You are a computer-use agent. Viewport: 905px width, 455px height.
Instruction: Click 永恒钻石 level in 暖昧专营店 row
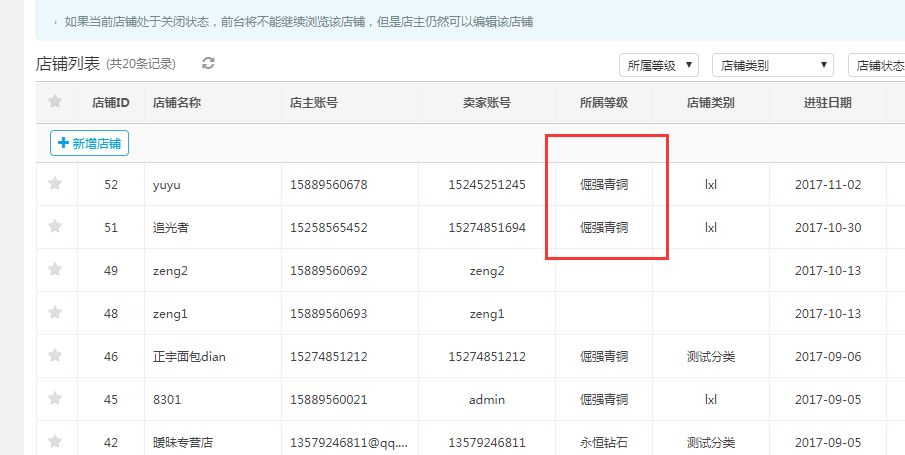pos(604,443)
